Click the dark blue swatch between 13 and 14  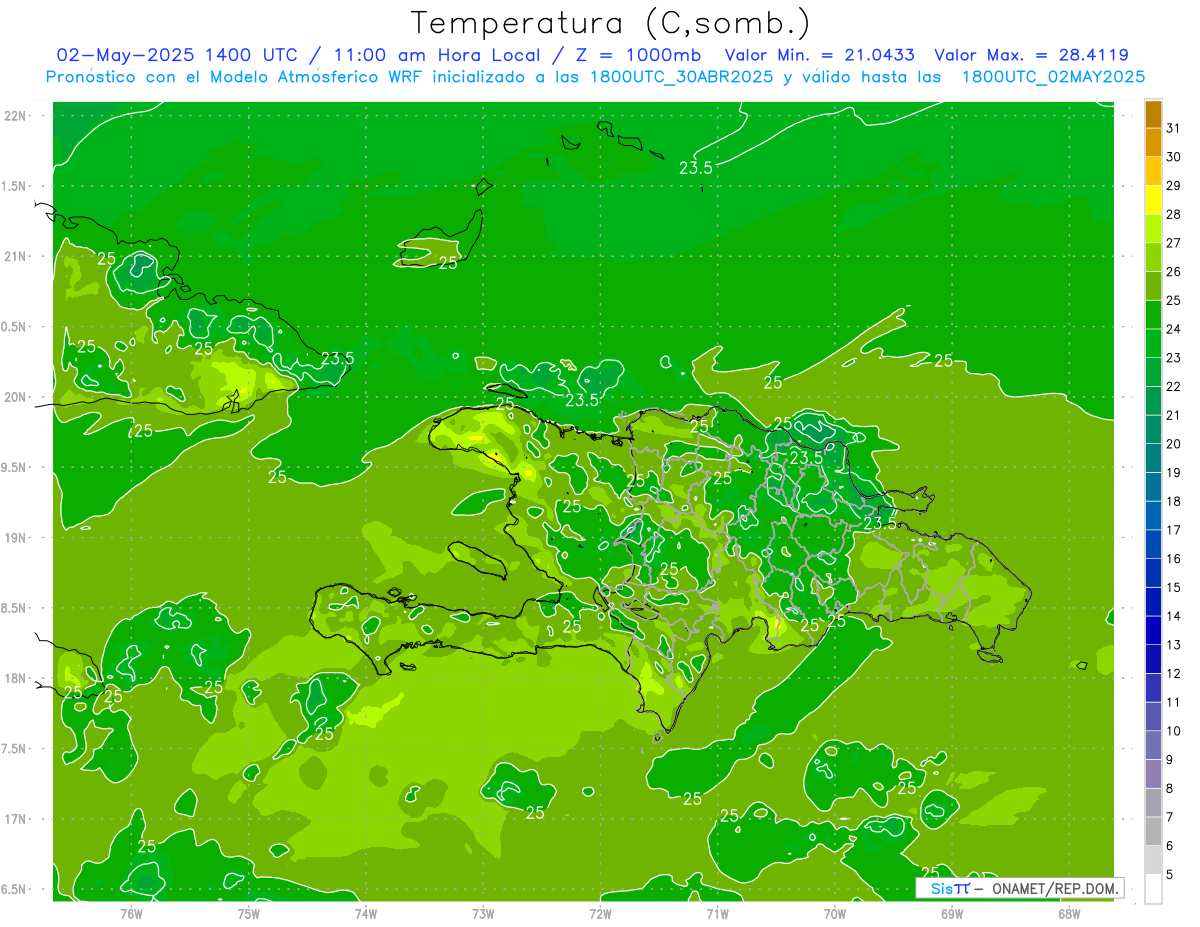coord(1153,630)
